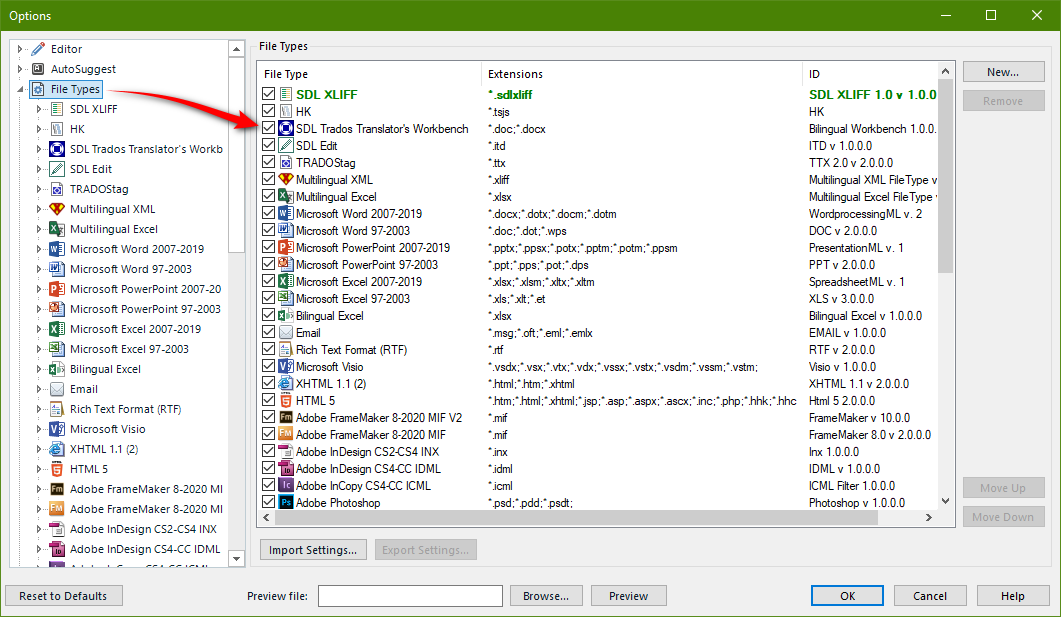Click the HTML 5 icon in tree
The width and height of the screenshot is (1061, 617).
(x=58, y=469)
